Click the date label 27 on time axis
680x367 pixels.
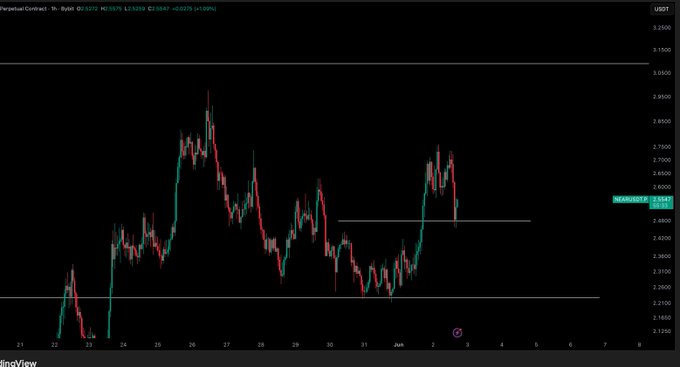coord(226,345)
